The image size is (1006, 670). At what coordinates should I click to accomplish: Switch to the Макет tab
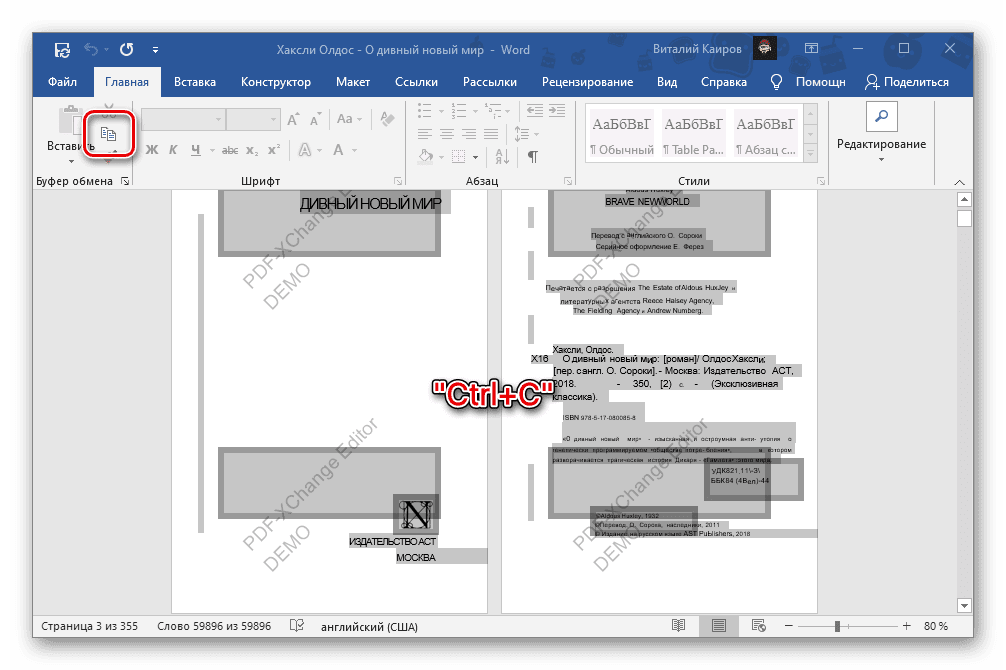[353, 82]
